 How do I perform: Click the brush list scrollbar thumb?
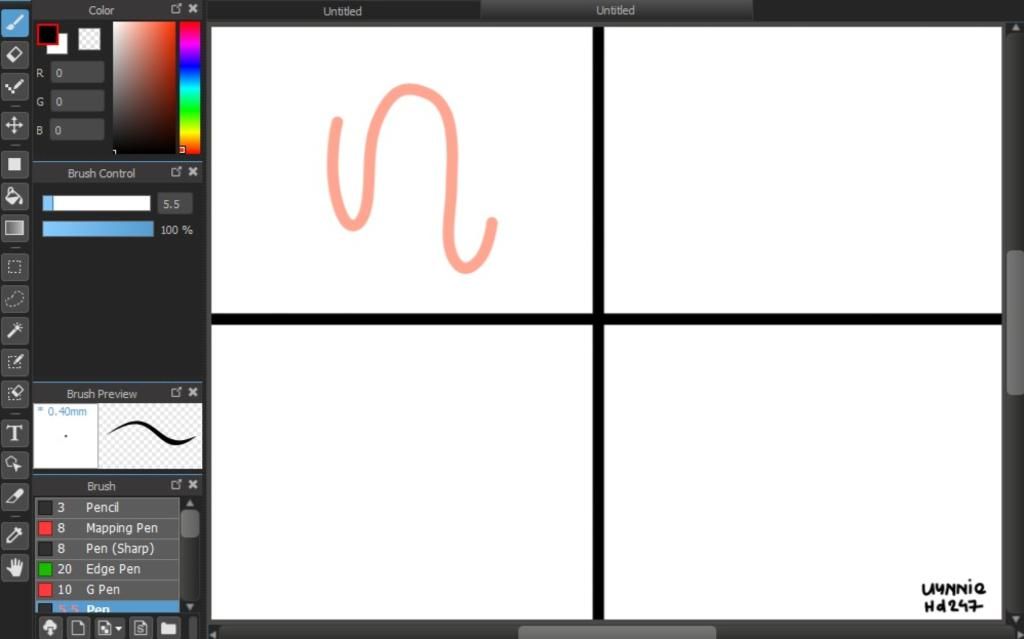(x=190, y=523)
